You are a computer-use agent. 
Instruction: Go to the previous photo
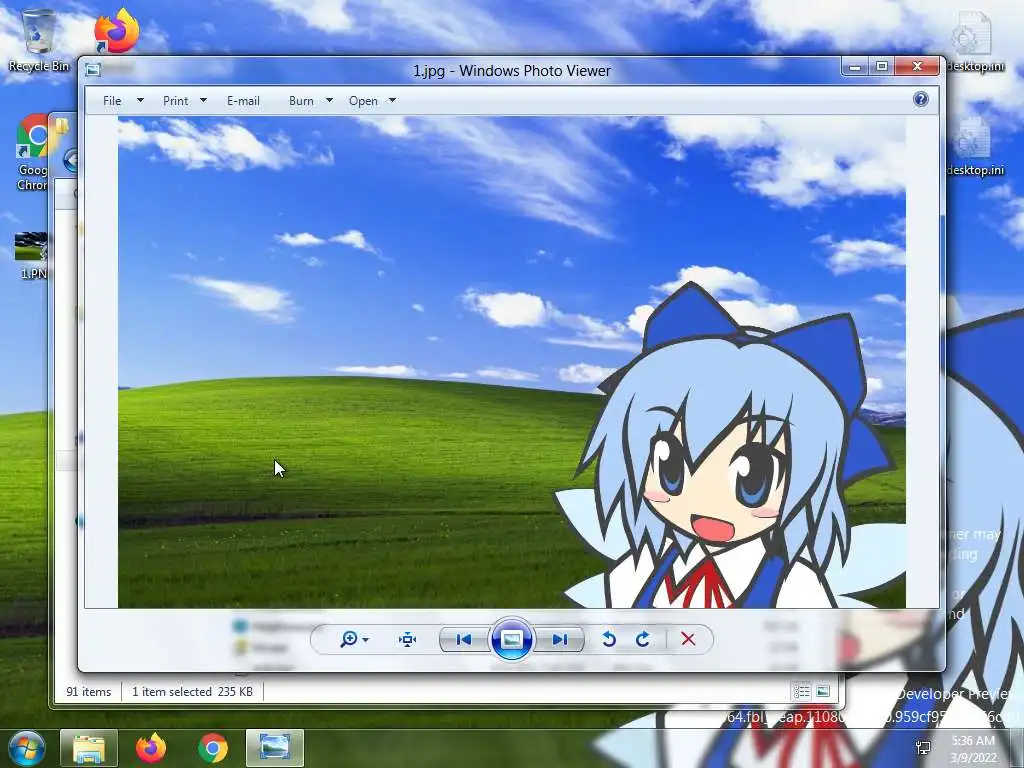464,639
